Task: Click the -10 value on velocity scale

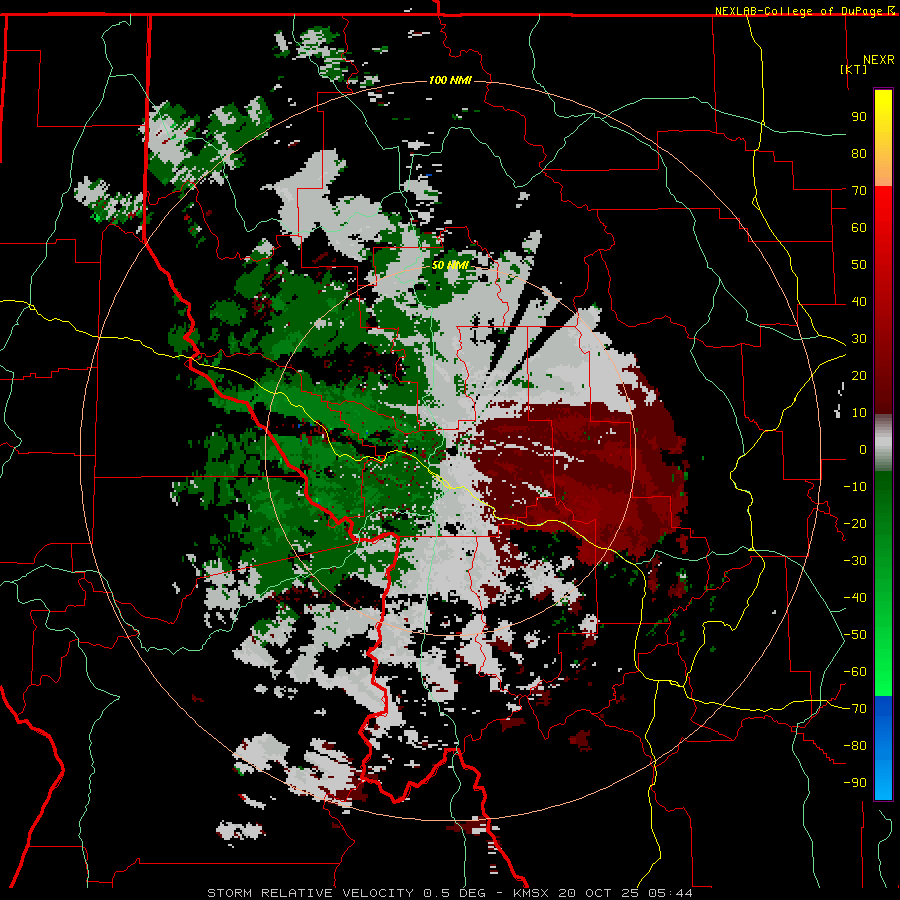Action: point(855,487)
